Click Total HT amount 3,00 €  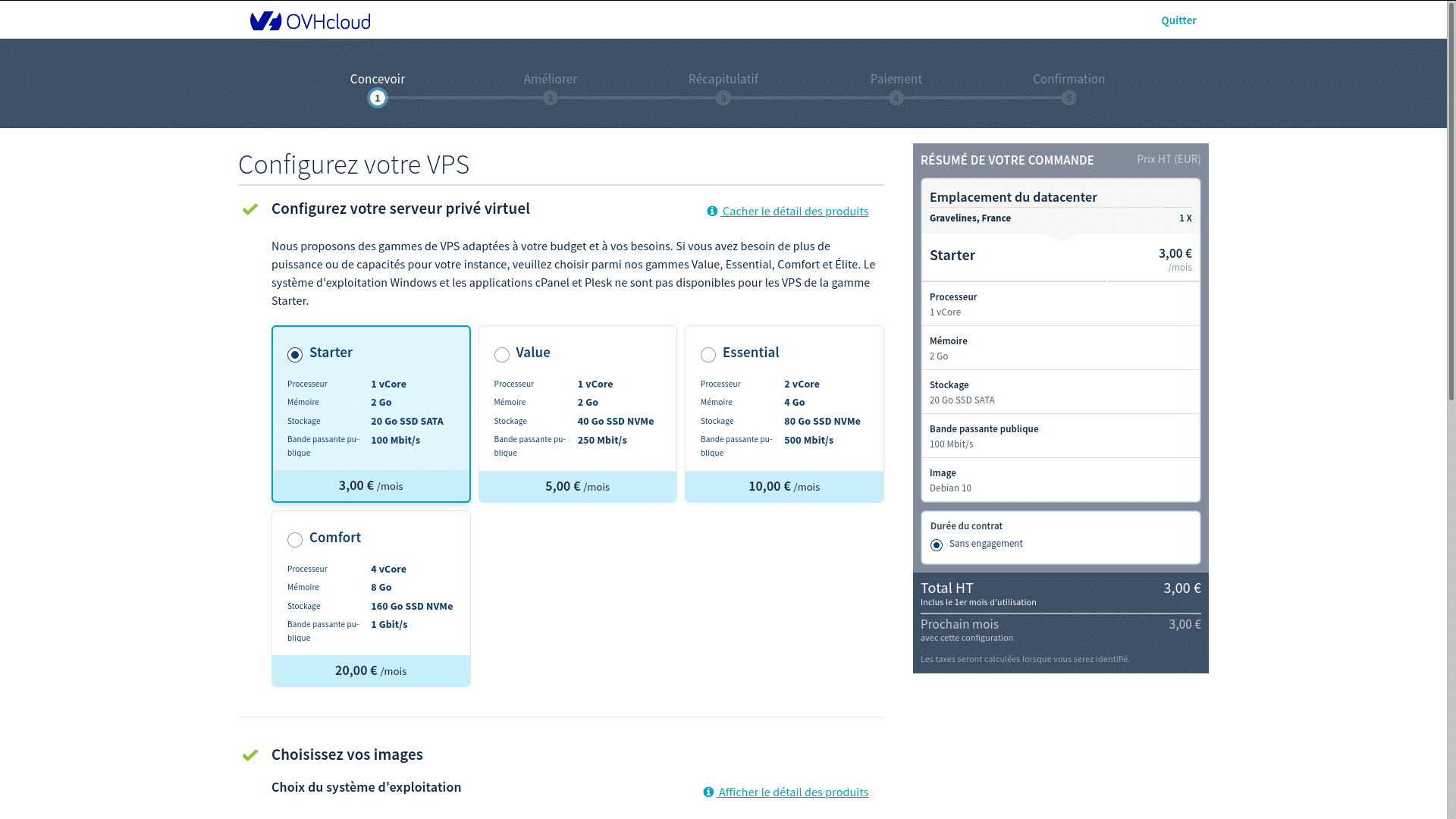tap(1182, 588)
